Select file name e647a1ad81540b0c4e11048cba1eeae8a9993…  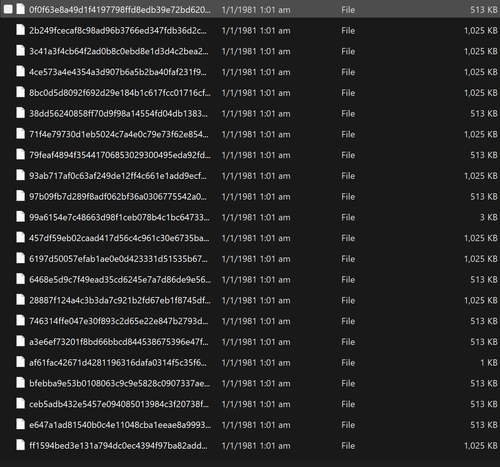(120, 425)
